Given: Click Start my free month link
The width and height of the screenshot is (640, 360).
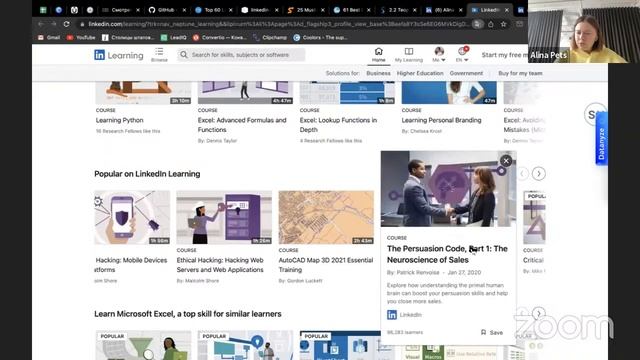Looking at the screenshot, I should point(504,55).
